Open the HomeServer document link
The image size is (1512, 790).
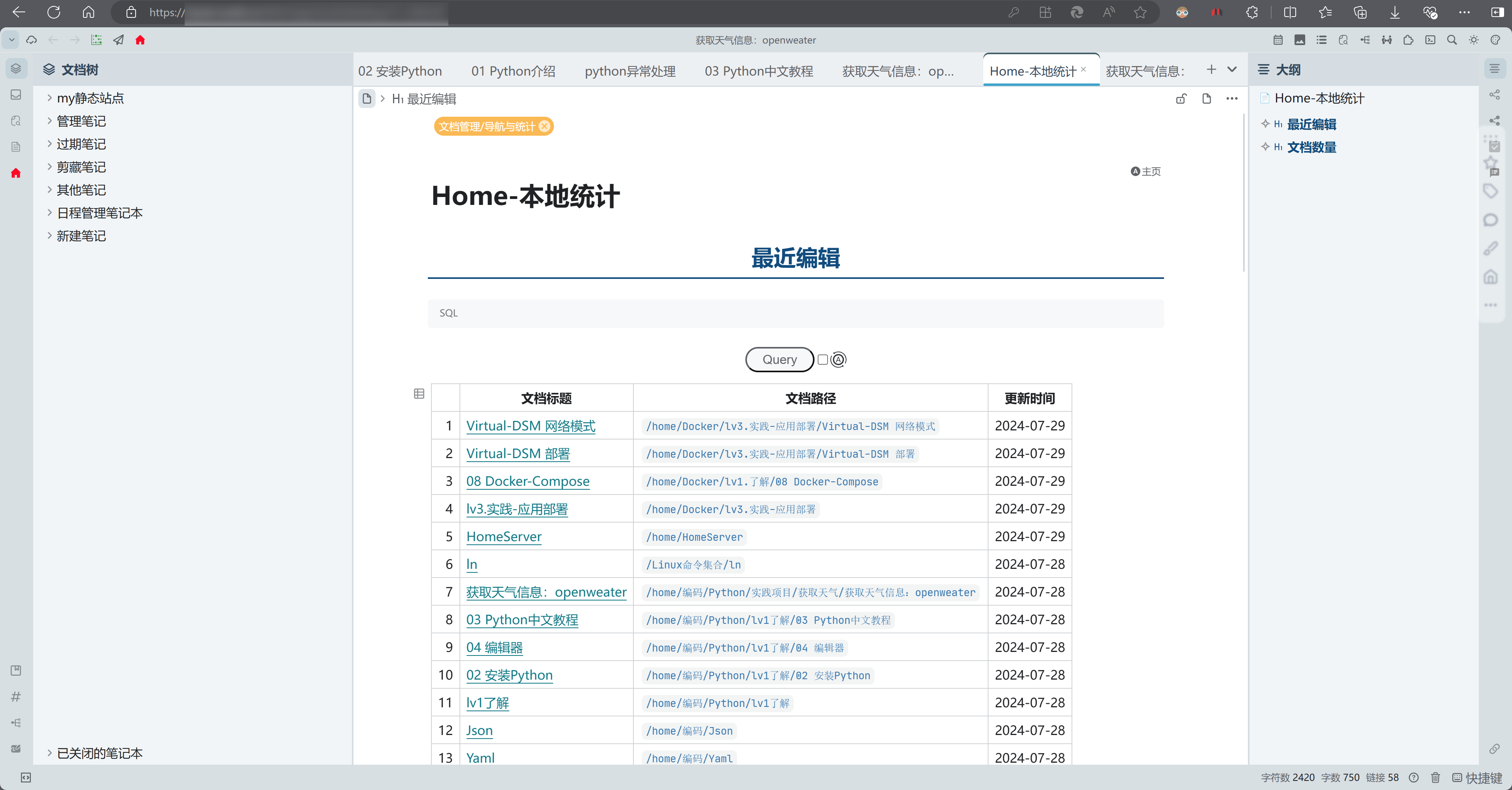click(504, 536)
